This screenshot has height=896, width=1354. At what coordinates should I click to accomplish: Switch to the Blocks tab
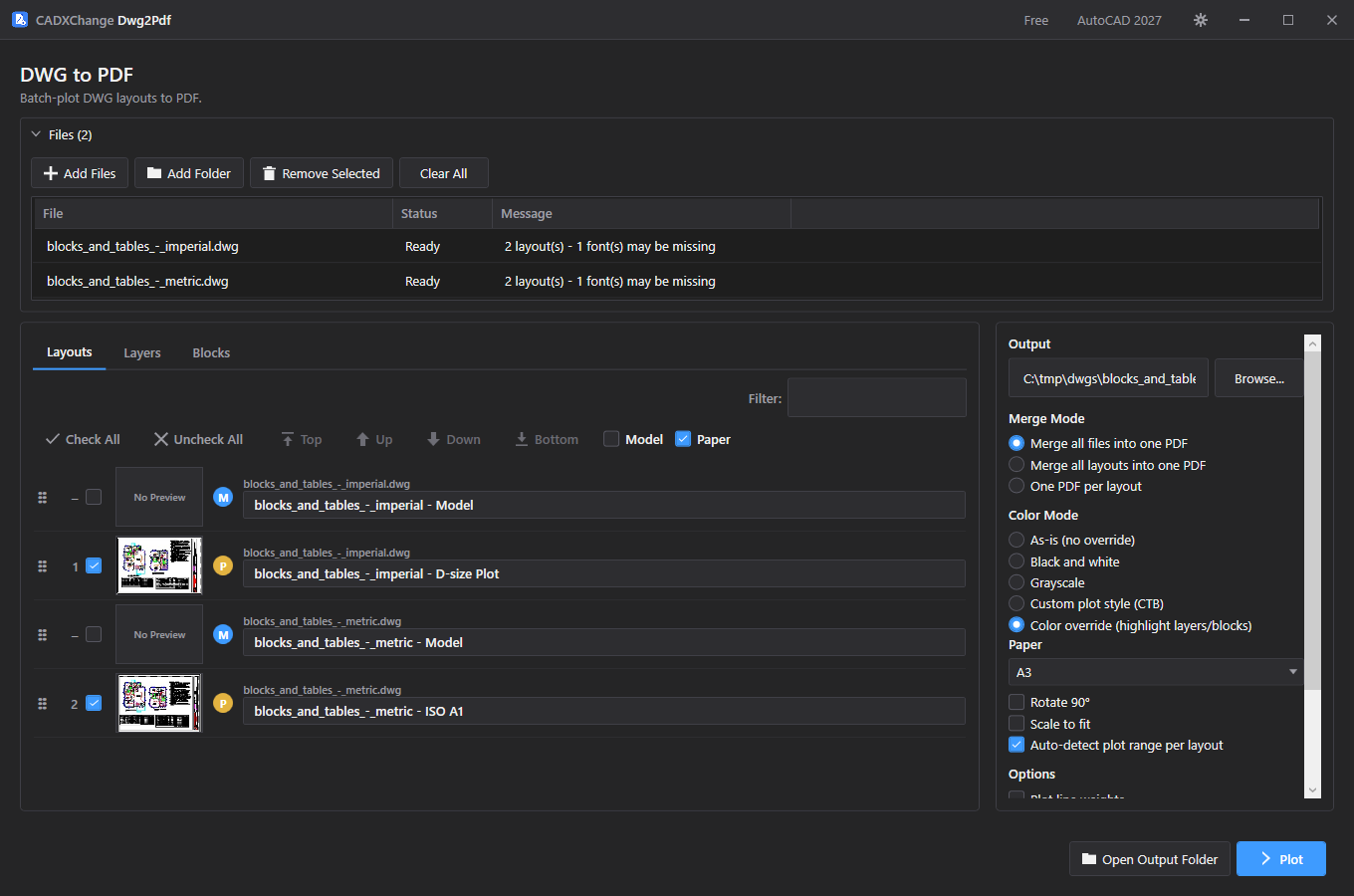point(211,352)
